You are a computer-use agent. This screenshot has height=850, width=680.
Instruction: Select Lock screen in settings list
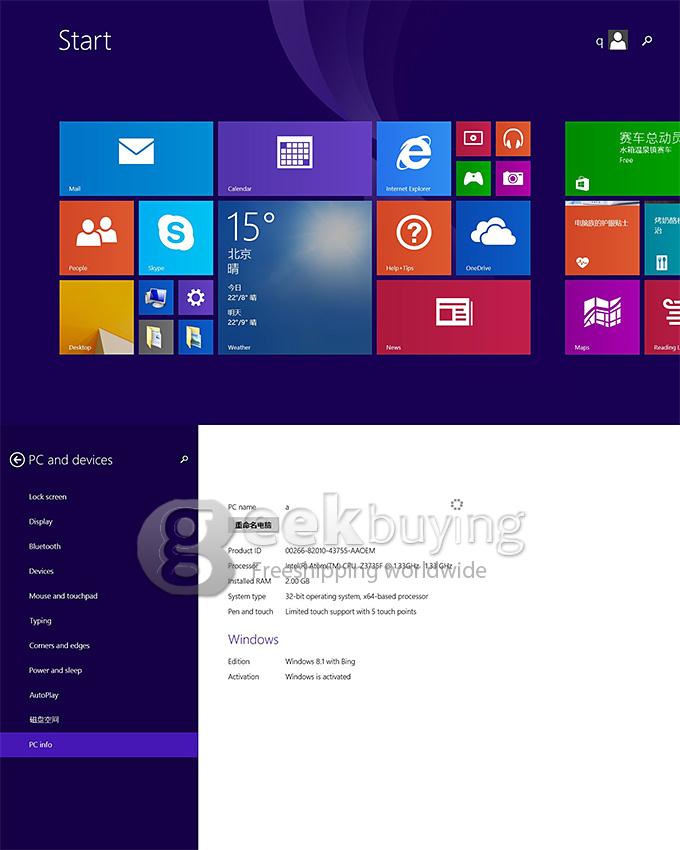(48, 497)
